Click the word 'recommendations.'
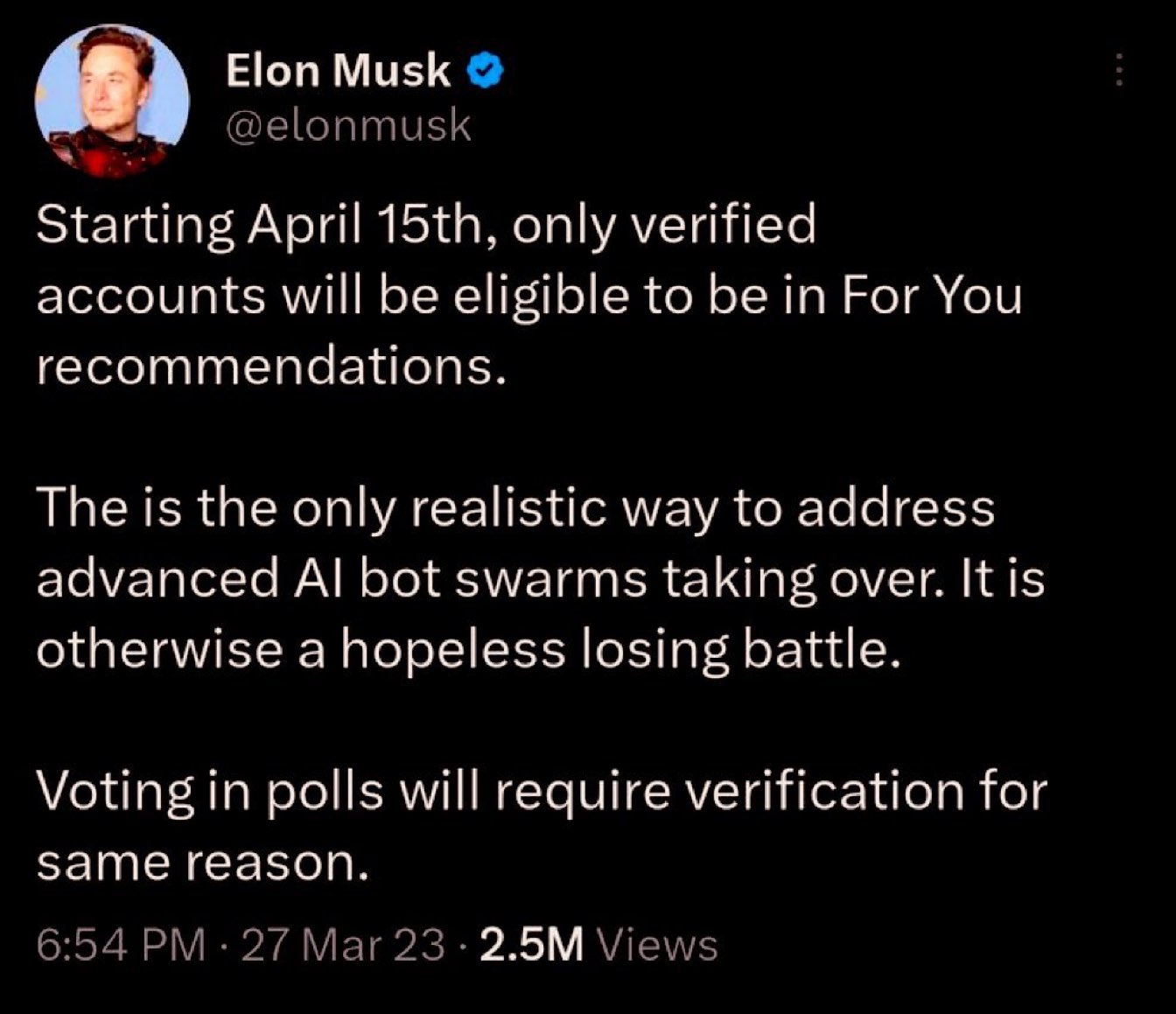This screenshot has width=1176, height=1014. coord(272,367)
